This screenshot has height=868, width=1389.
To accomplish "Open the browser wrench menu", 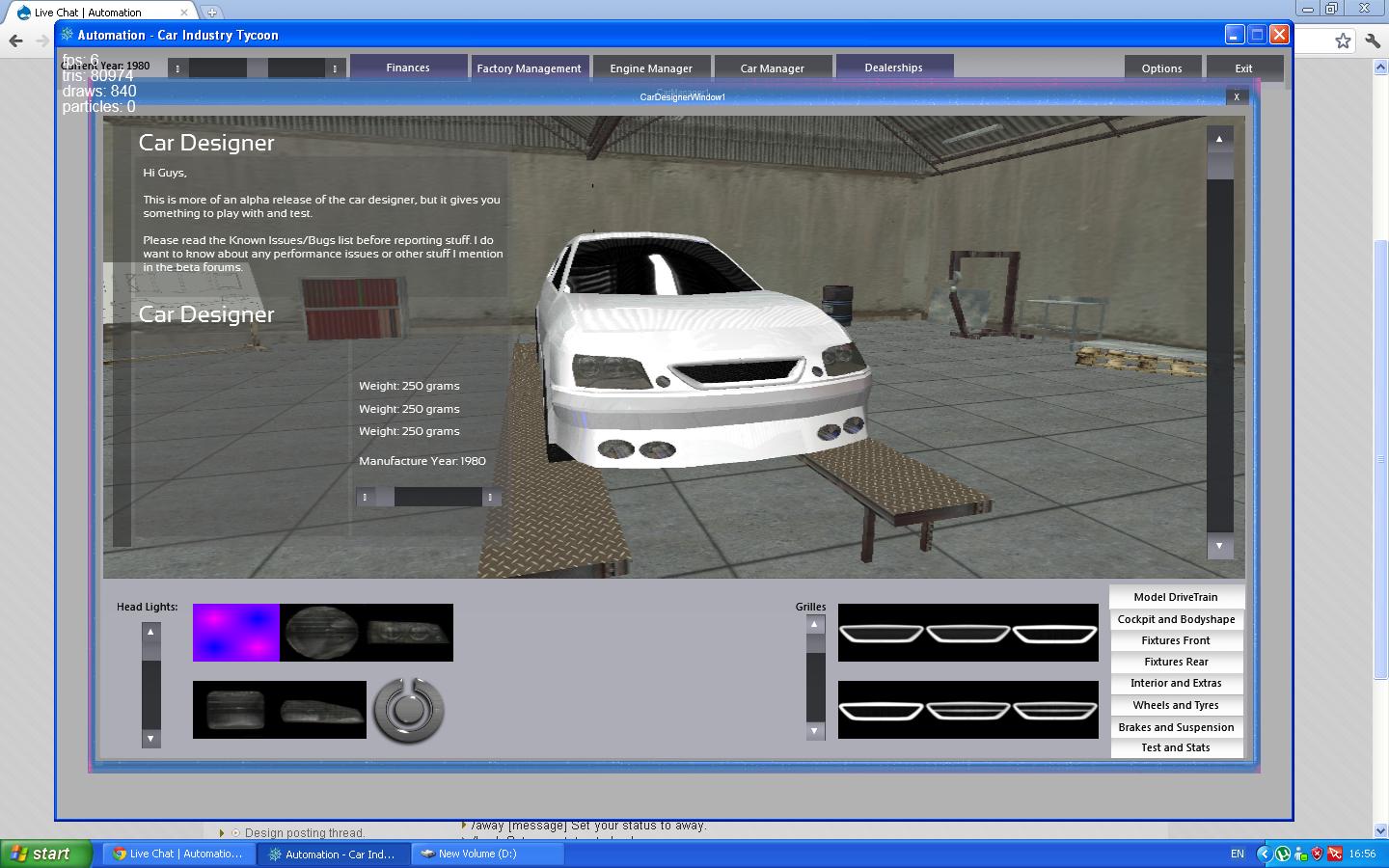I will pyautogui.click(x=1373, y=41).
